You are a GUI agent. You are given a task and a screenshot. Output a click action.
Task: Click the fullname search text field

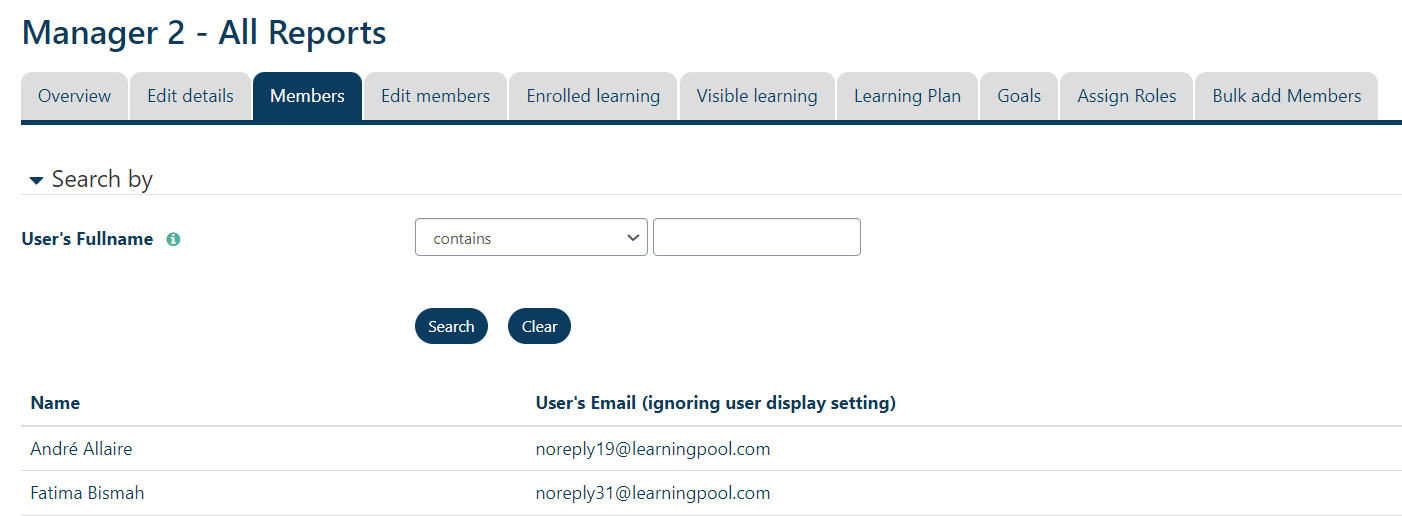[x=756, y=238]
